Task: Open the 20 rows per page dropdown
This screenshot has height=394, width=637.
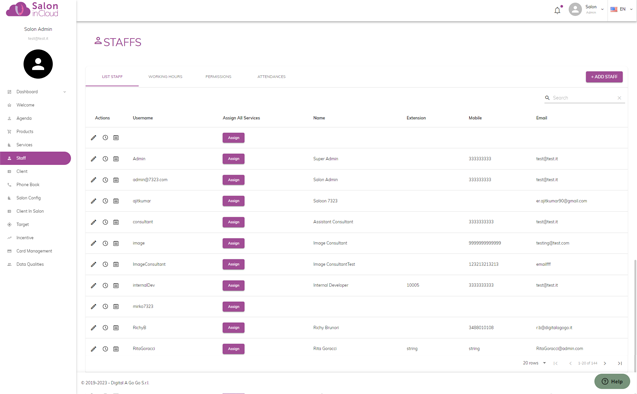Action: 534,363
